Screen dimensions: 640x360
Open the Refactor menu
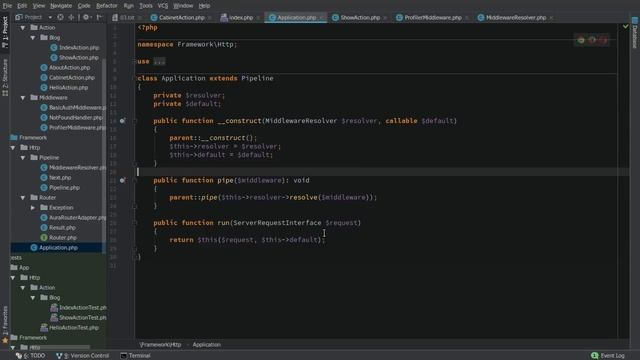tap(107, 6)
